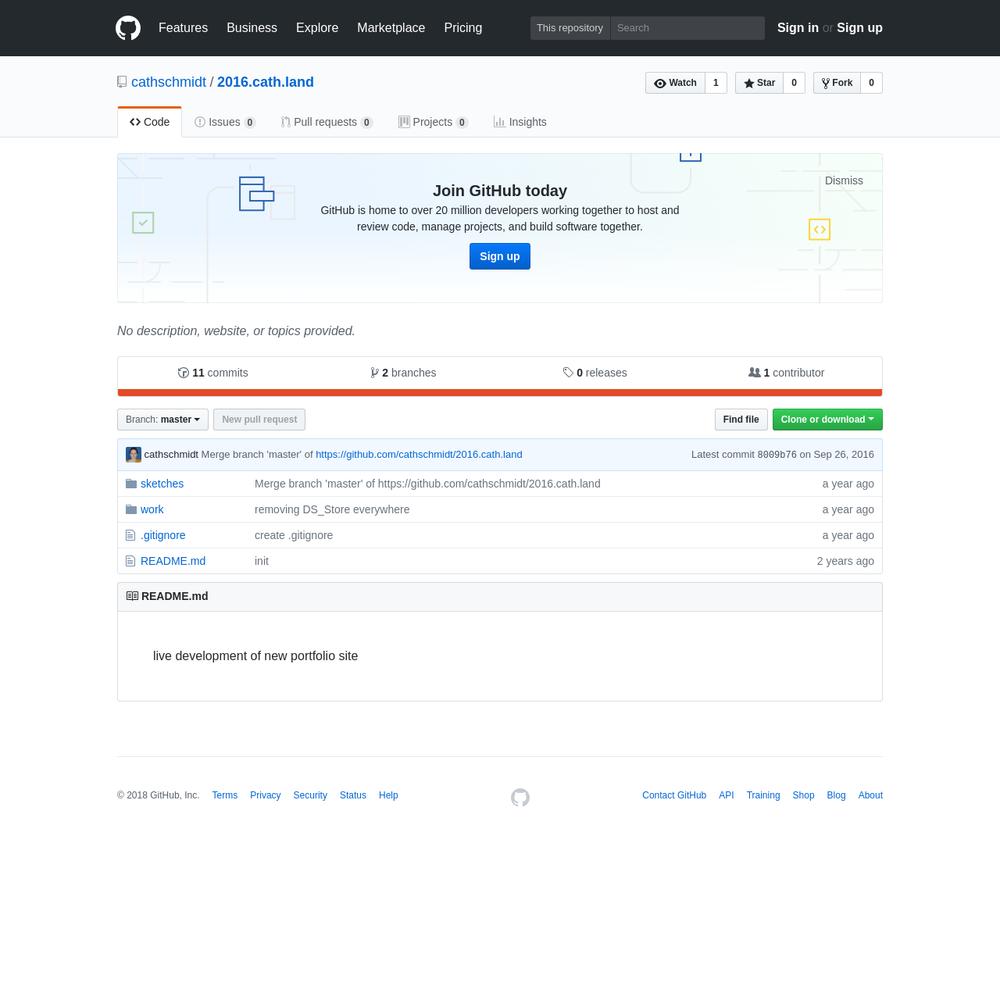Image resolution: width=1000 pixels, height=1000 pixels.
Task: Click the orange language bar
Action: click(500, 393)
